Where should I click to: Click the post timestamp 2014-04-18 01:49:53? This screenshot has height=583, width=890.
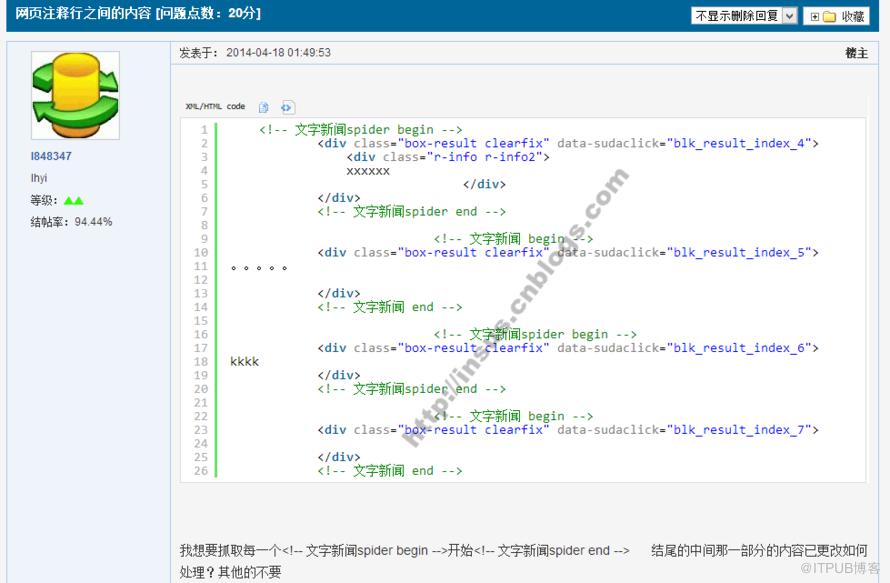(278, 53)
